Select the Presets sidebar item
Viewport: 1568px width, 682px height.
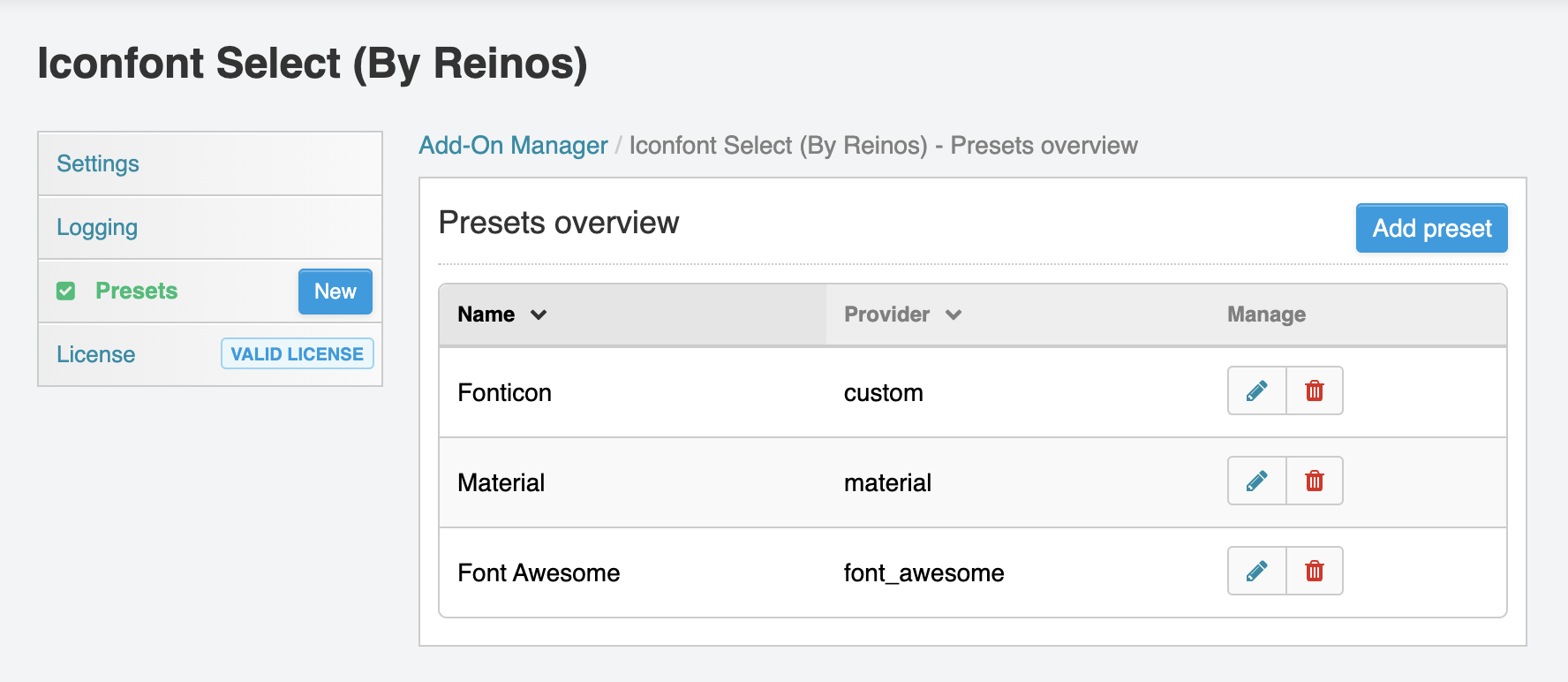coord(136,291)
